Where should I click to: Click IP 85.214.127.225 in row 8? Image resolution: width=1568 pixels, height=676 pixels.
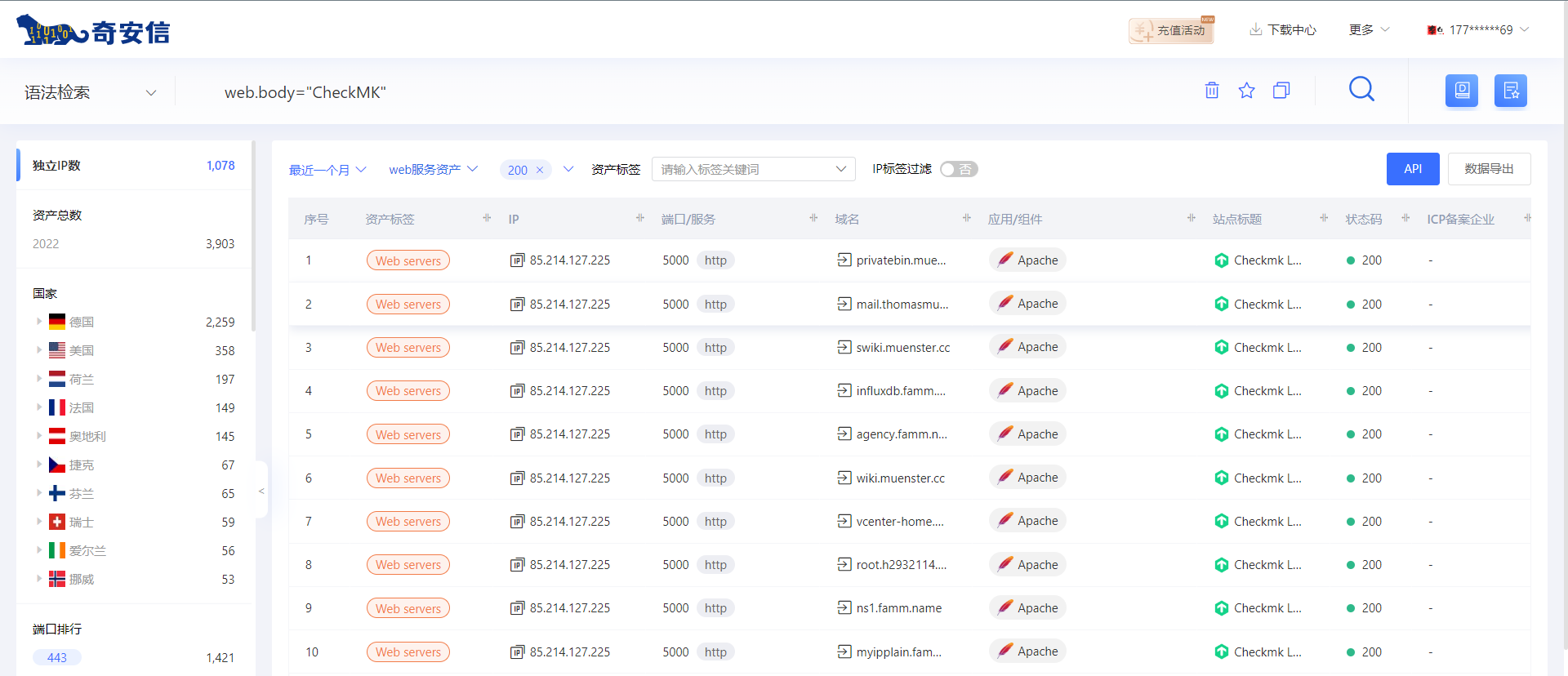(x=570, y=565)
